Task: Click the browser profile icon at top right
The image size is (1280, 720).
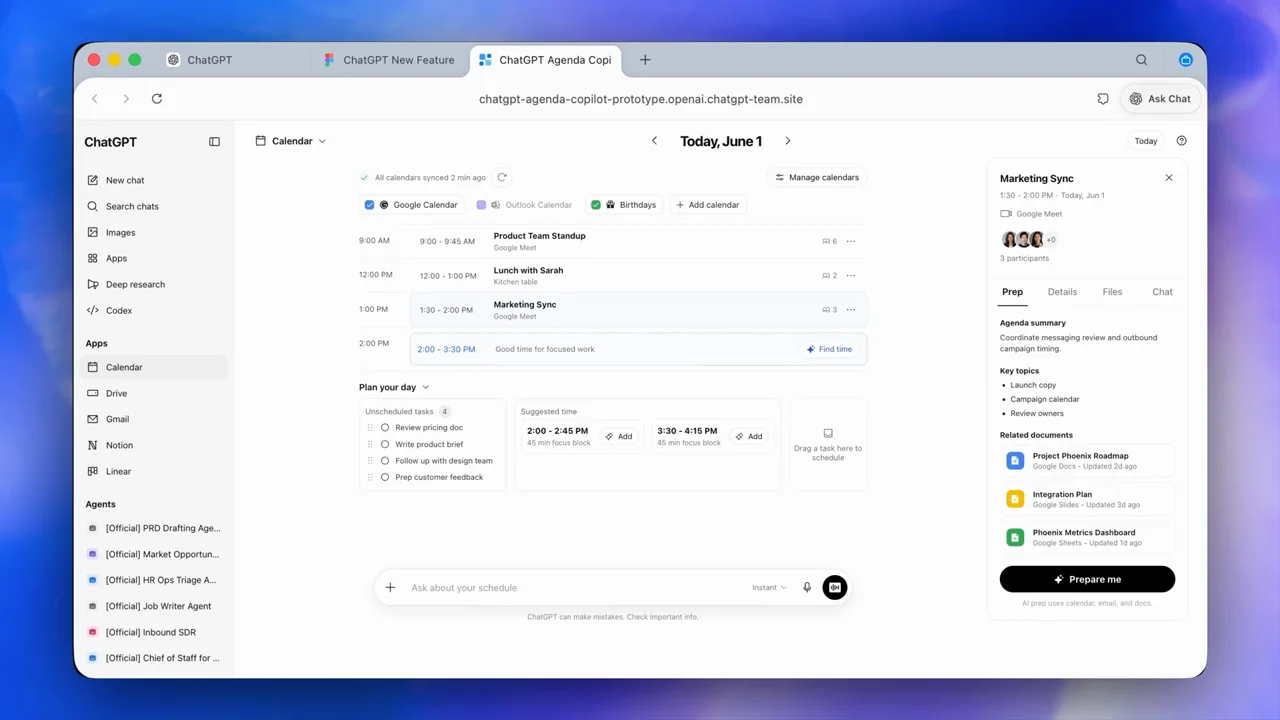Action: click(1186, 60)
